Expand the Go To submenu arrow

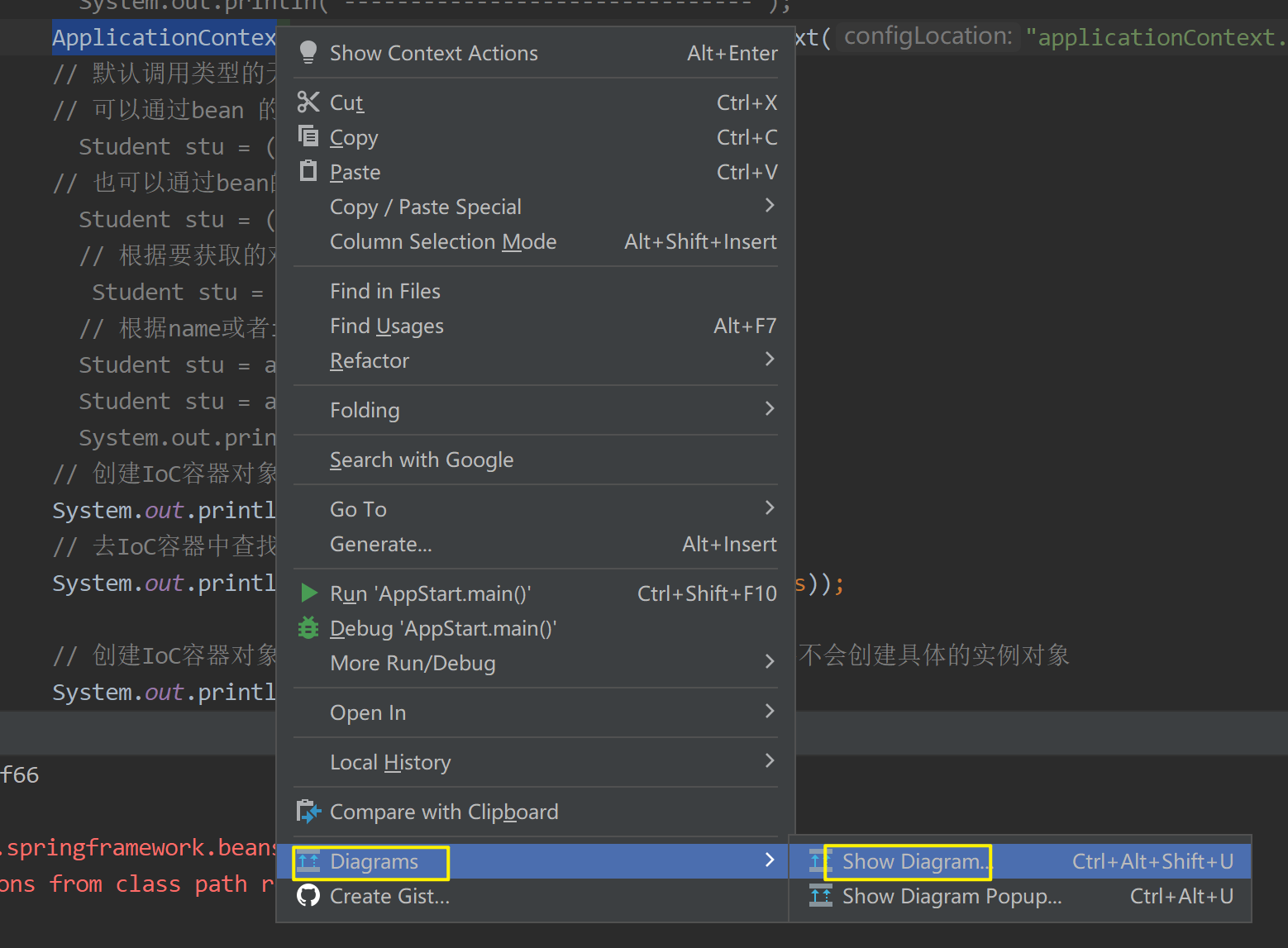pos(770,507)
